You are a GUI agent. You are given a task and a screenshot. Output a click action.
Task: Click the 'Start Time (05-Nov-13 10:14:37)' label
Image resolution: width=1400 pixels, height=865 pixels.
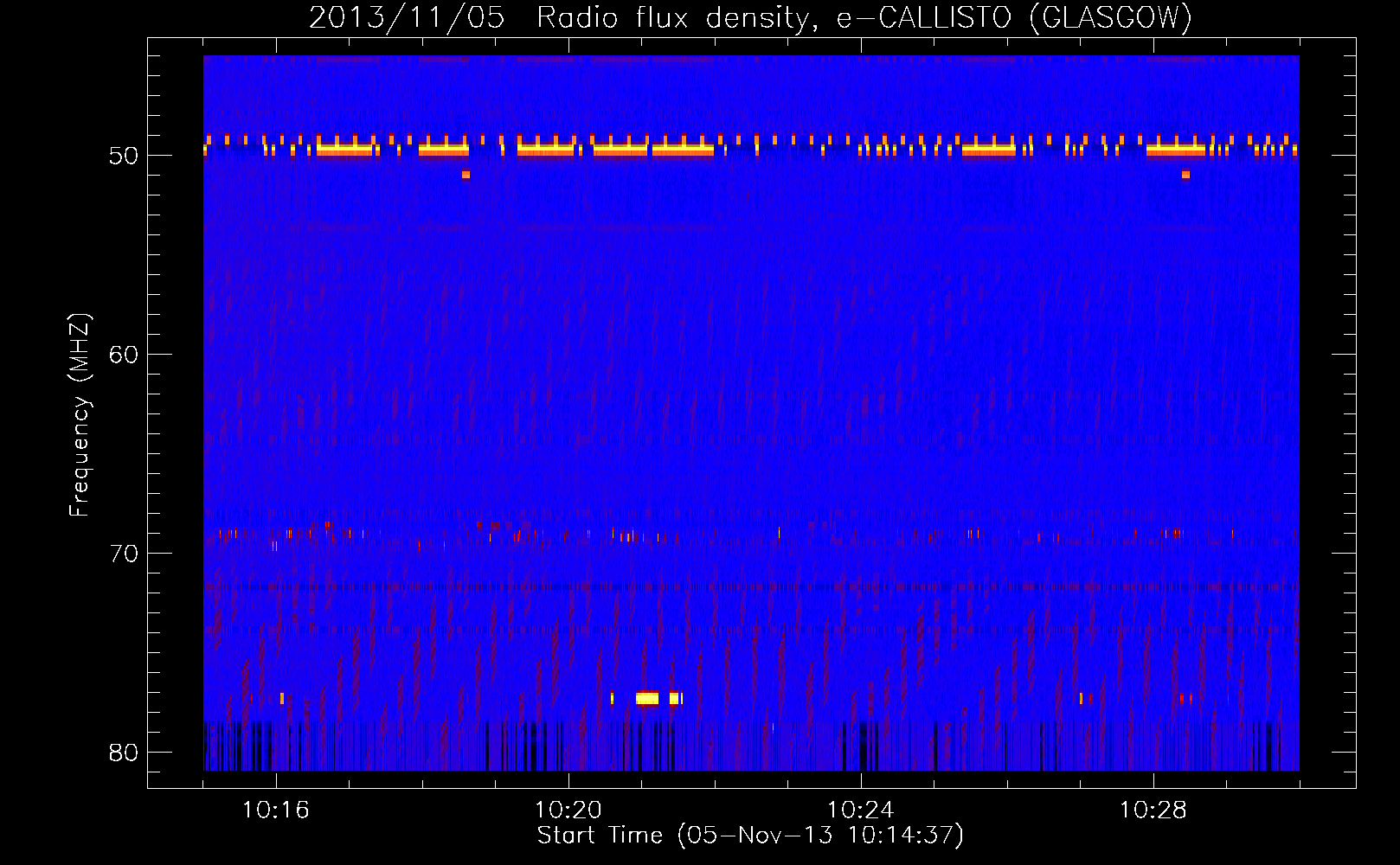point(750,835)
